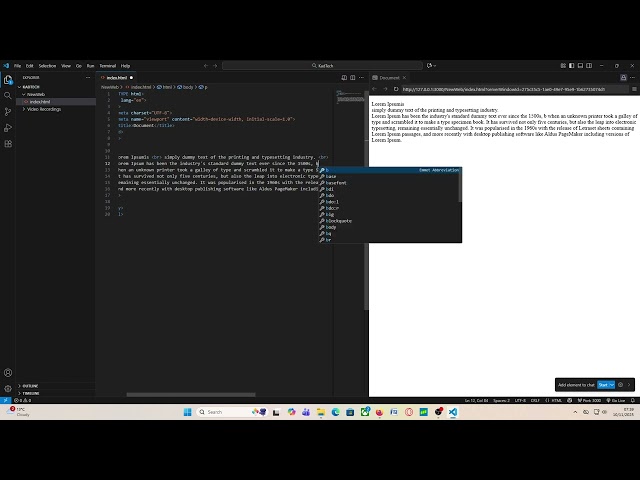640x480 pixels.
Task: Open Add element to chat settings gear
Action: tap(620, 384)
